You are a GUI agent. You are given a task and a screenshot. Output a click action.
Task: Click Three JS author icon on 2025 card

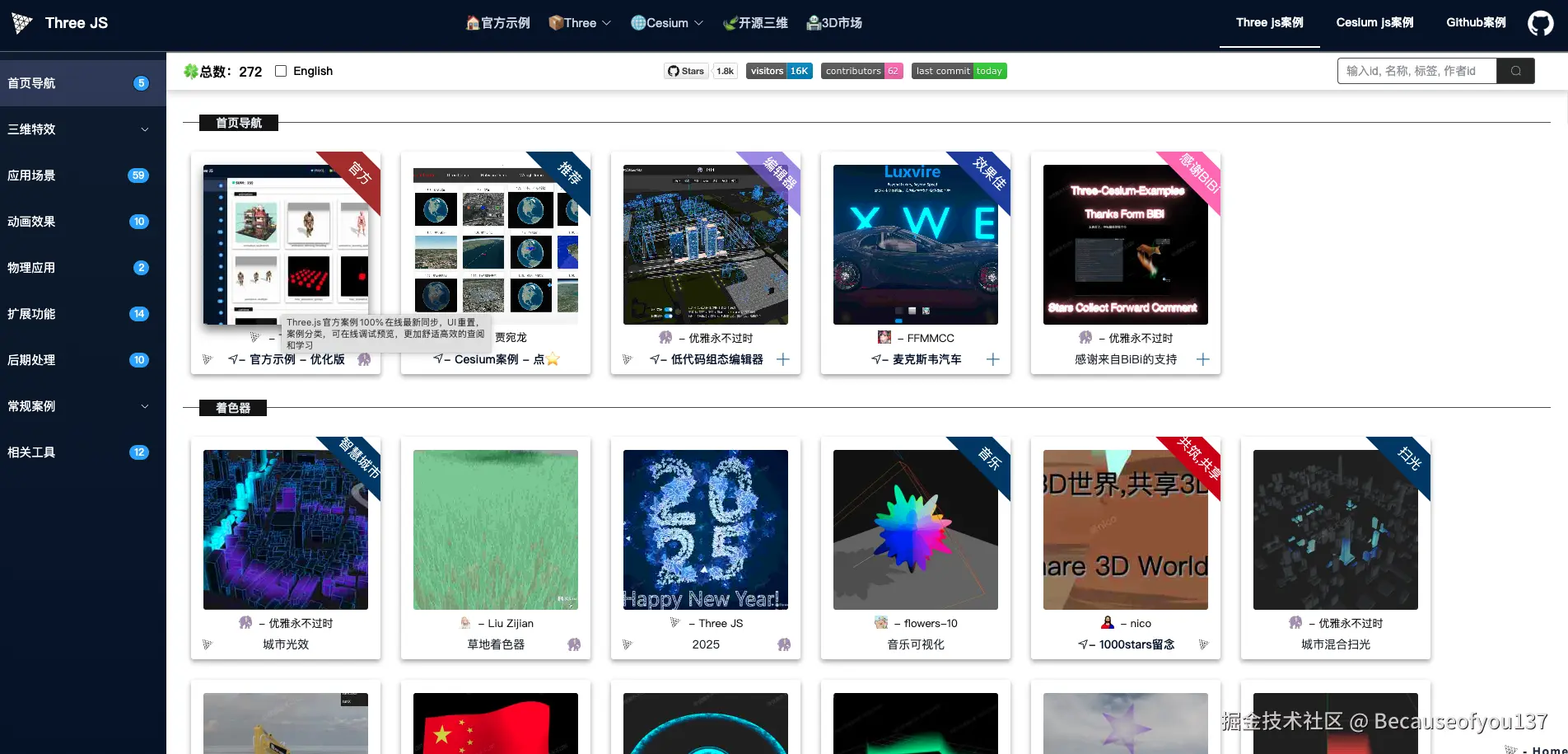[675, 622]
